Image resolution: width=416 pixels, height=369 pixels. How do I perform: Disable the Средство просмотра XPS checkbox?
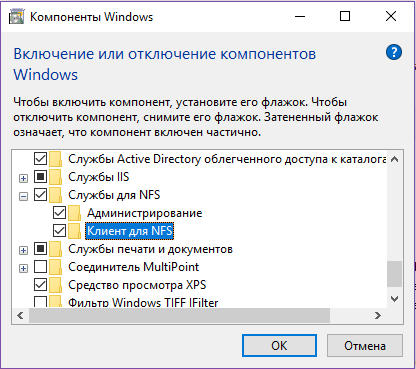click(x=40, y=285)
